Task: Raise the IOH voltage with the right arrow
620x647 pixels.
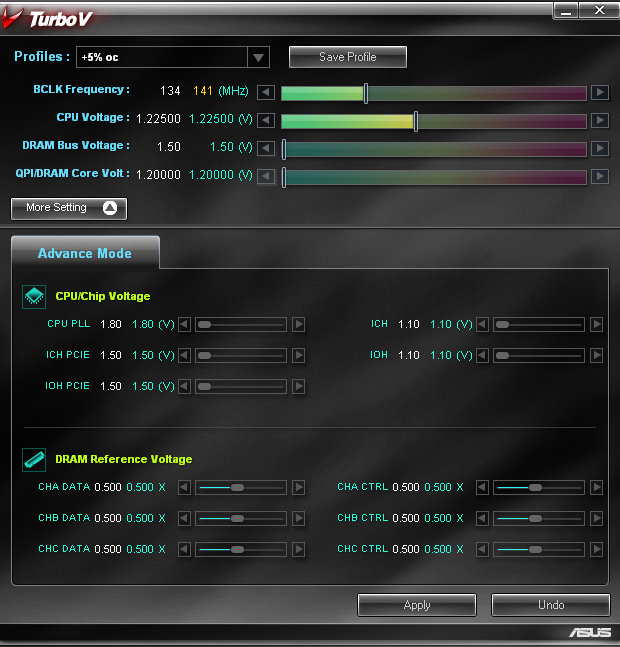Action: click(596, 355)
